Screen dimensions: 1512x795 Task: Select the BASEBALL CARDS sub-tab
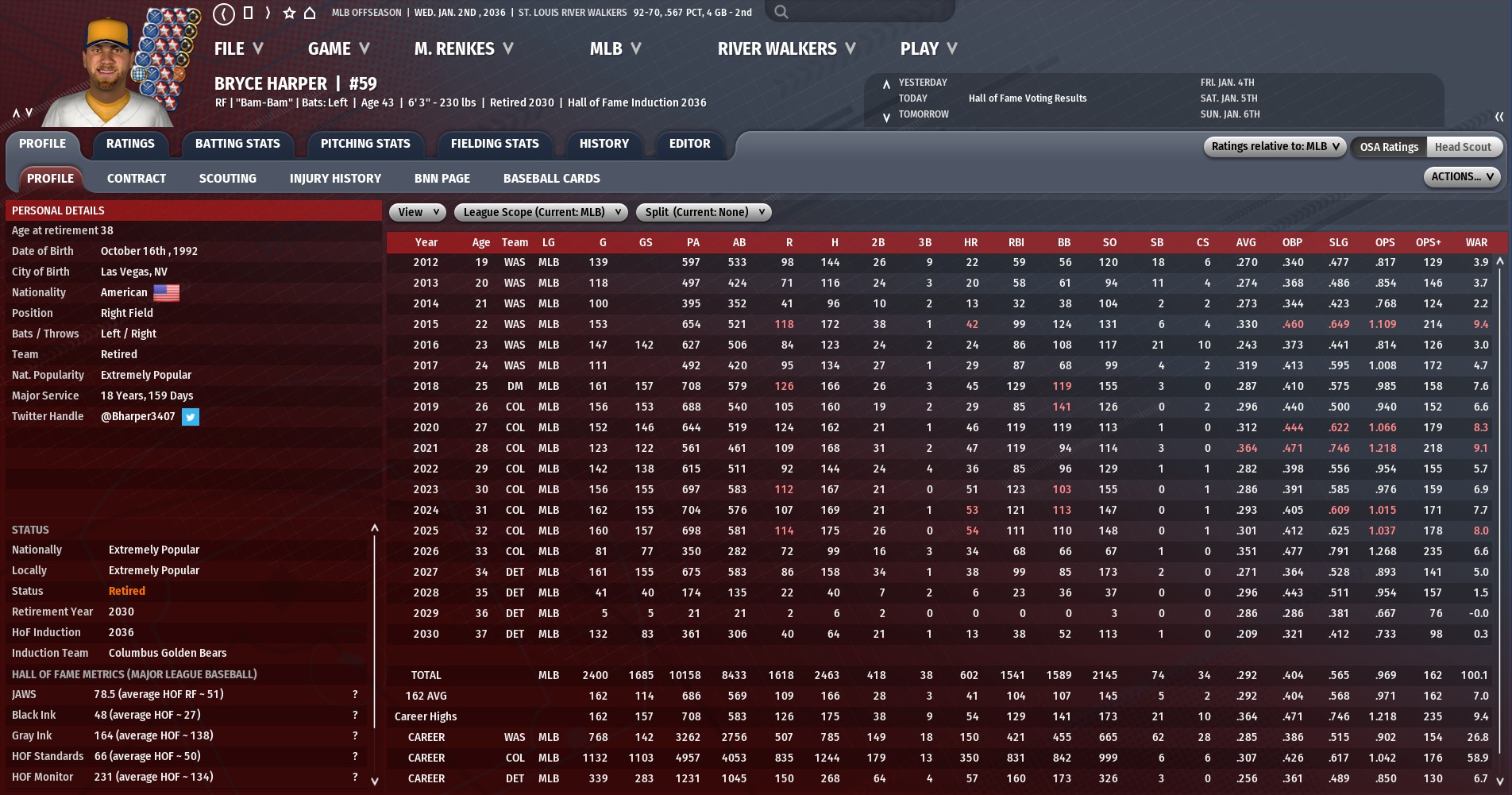(x=552, y=179)
